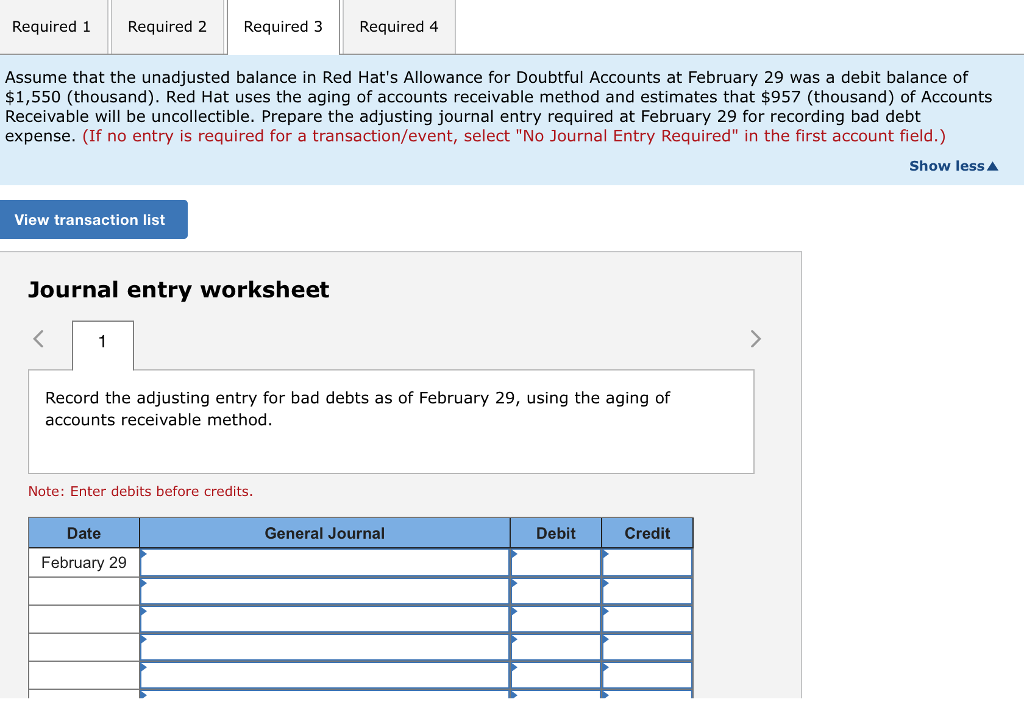Click Credit field in fourth row
The width and height of the screenshot is (1024, 702).
[x=647, y=648]
